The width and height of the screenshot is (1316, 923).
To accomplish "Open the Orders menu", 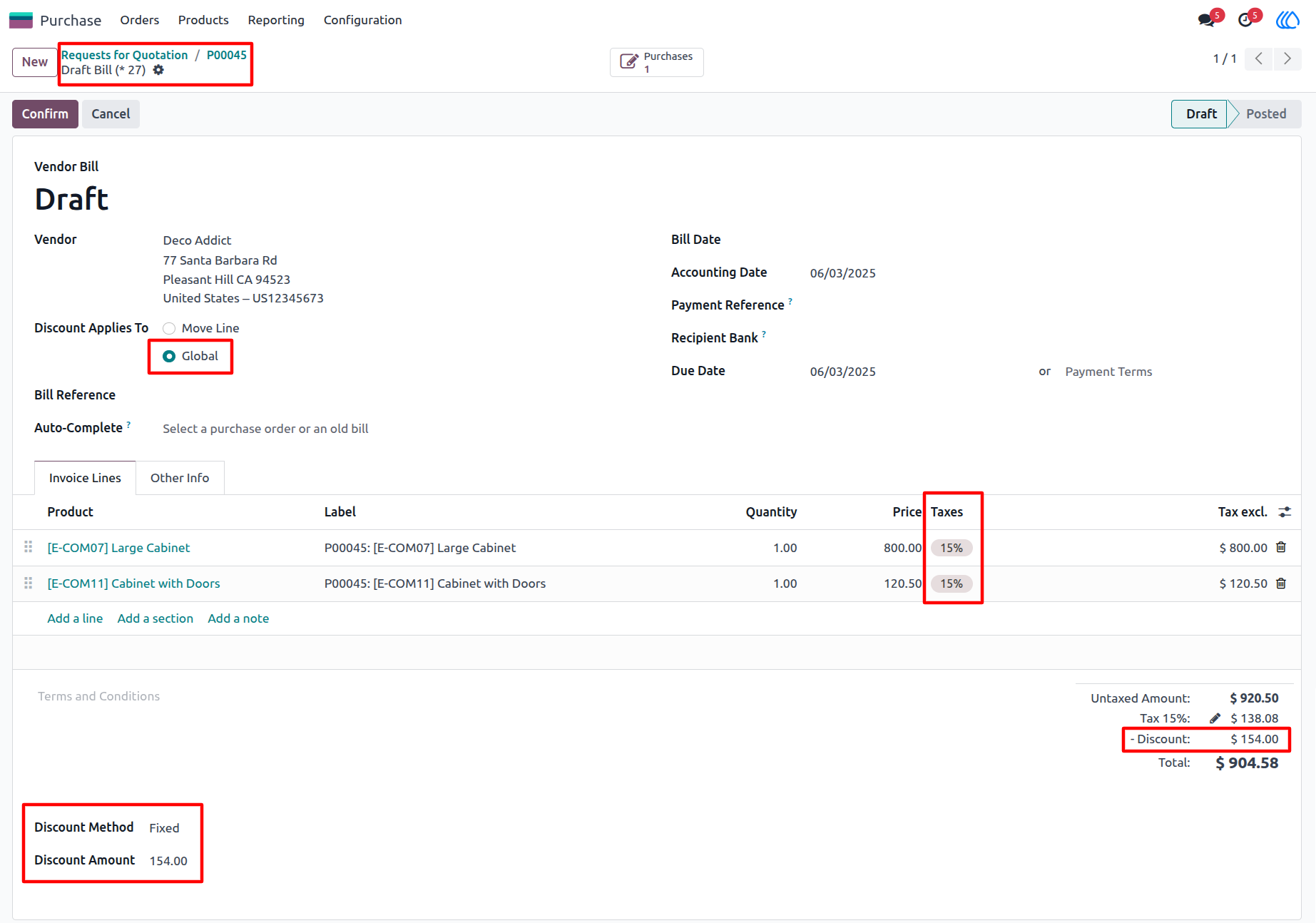I will [140, 20].
